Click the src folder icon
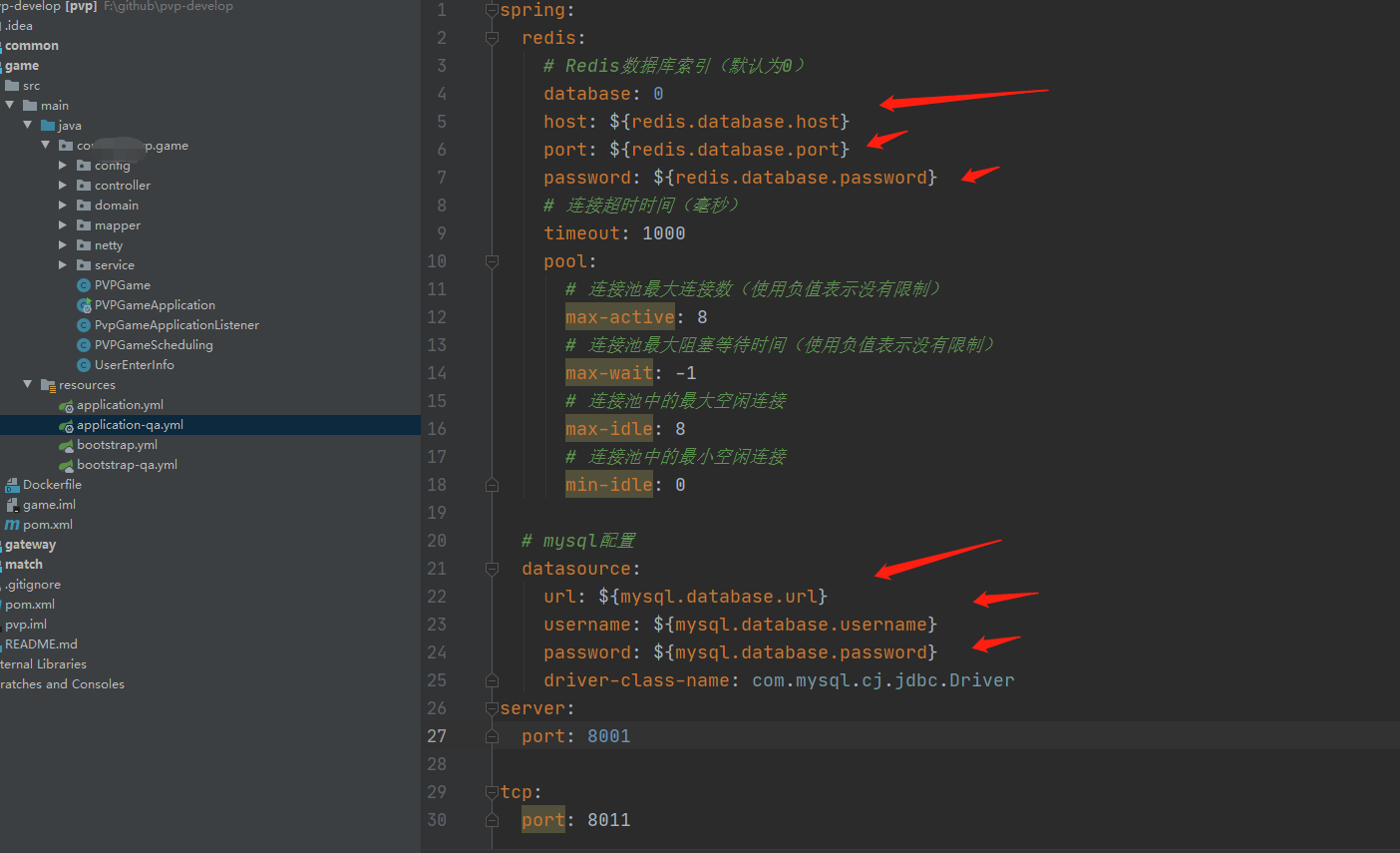 [x=12, y=86]
